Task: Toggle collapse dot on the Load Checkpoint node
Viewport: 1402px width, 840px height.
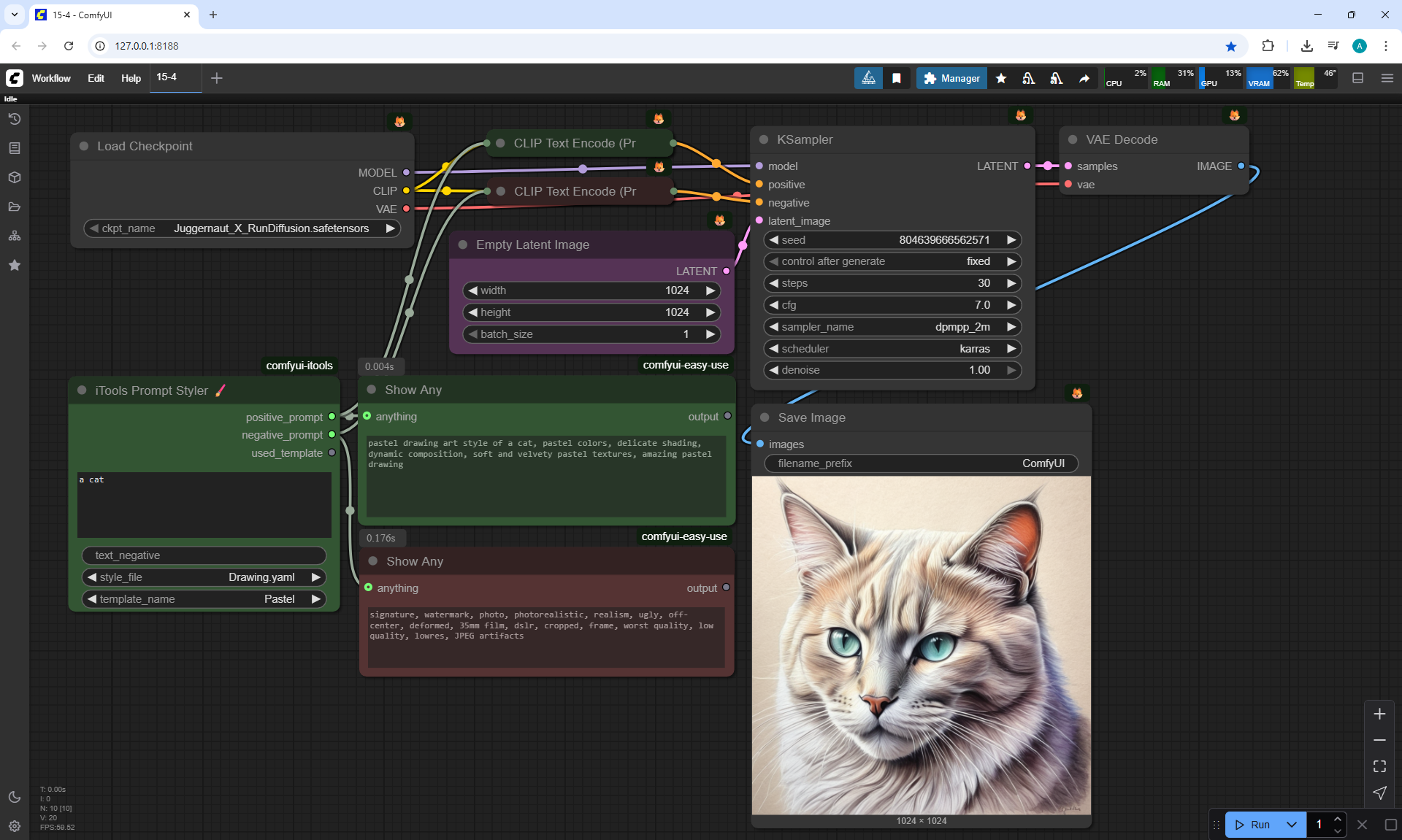Action: 84,146
